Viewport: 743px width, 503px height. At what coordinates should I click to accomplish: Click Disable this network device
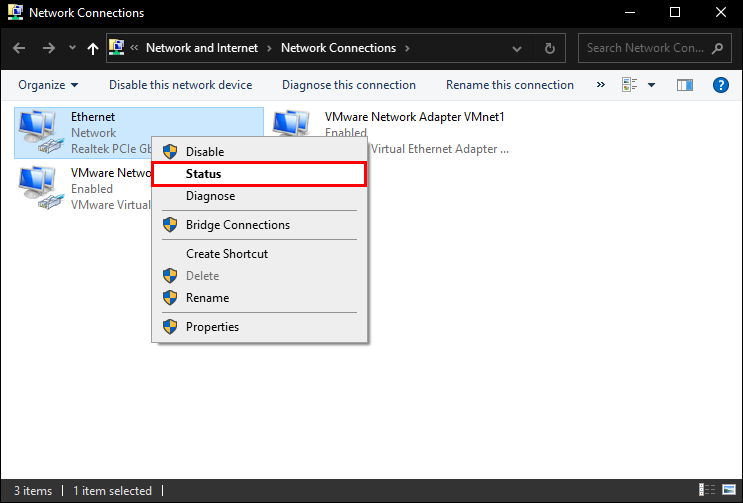tap(180, 85)
